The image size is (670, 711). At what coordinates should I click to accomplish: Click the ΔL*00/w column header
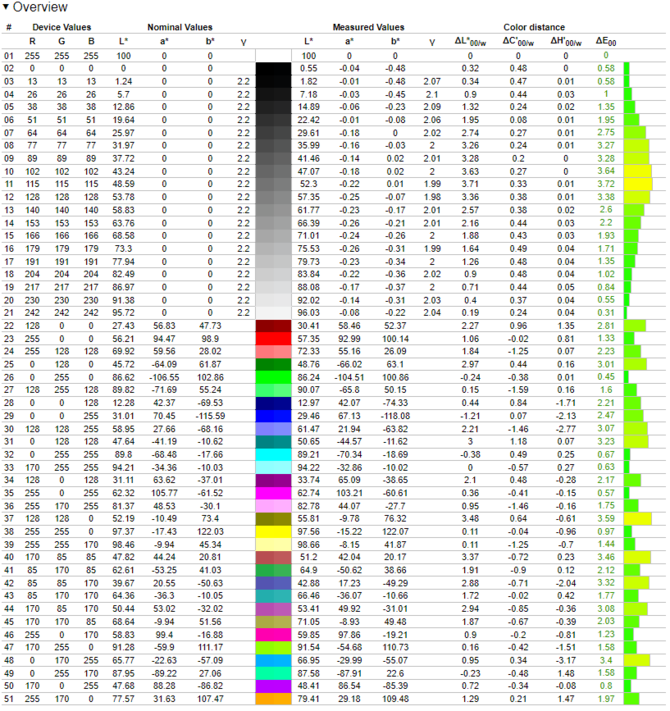coord(470,41)
